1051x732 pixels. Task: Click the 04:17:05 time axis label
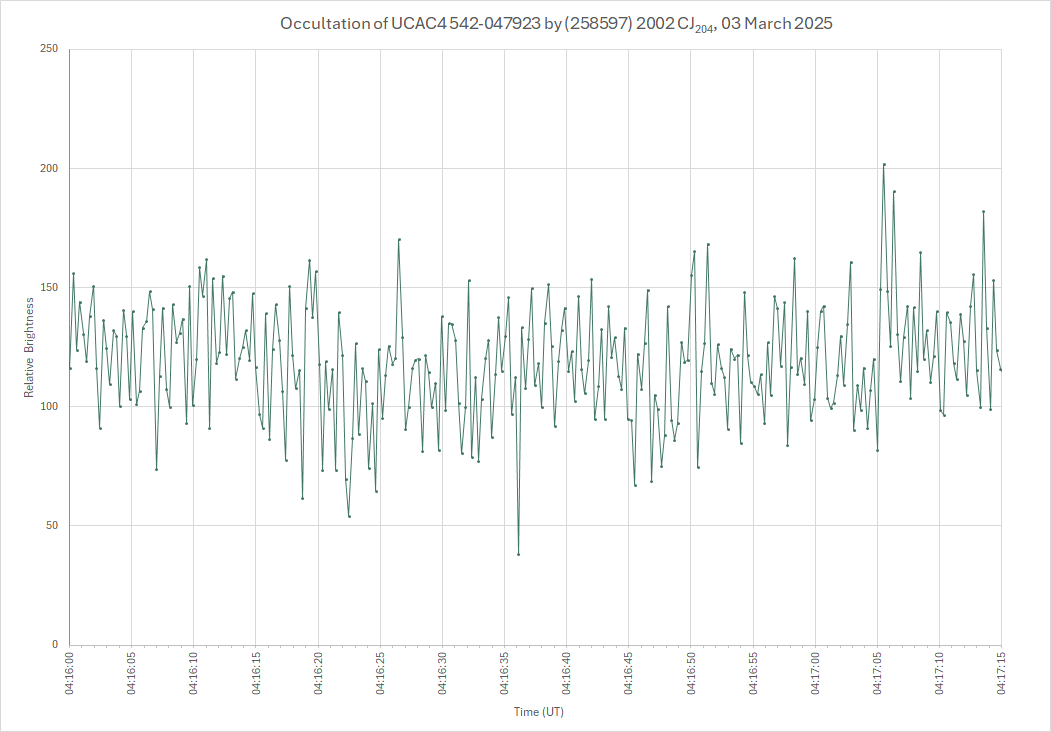click(877, 673)
